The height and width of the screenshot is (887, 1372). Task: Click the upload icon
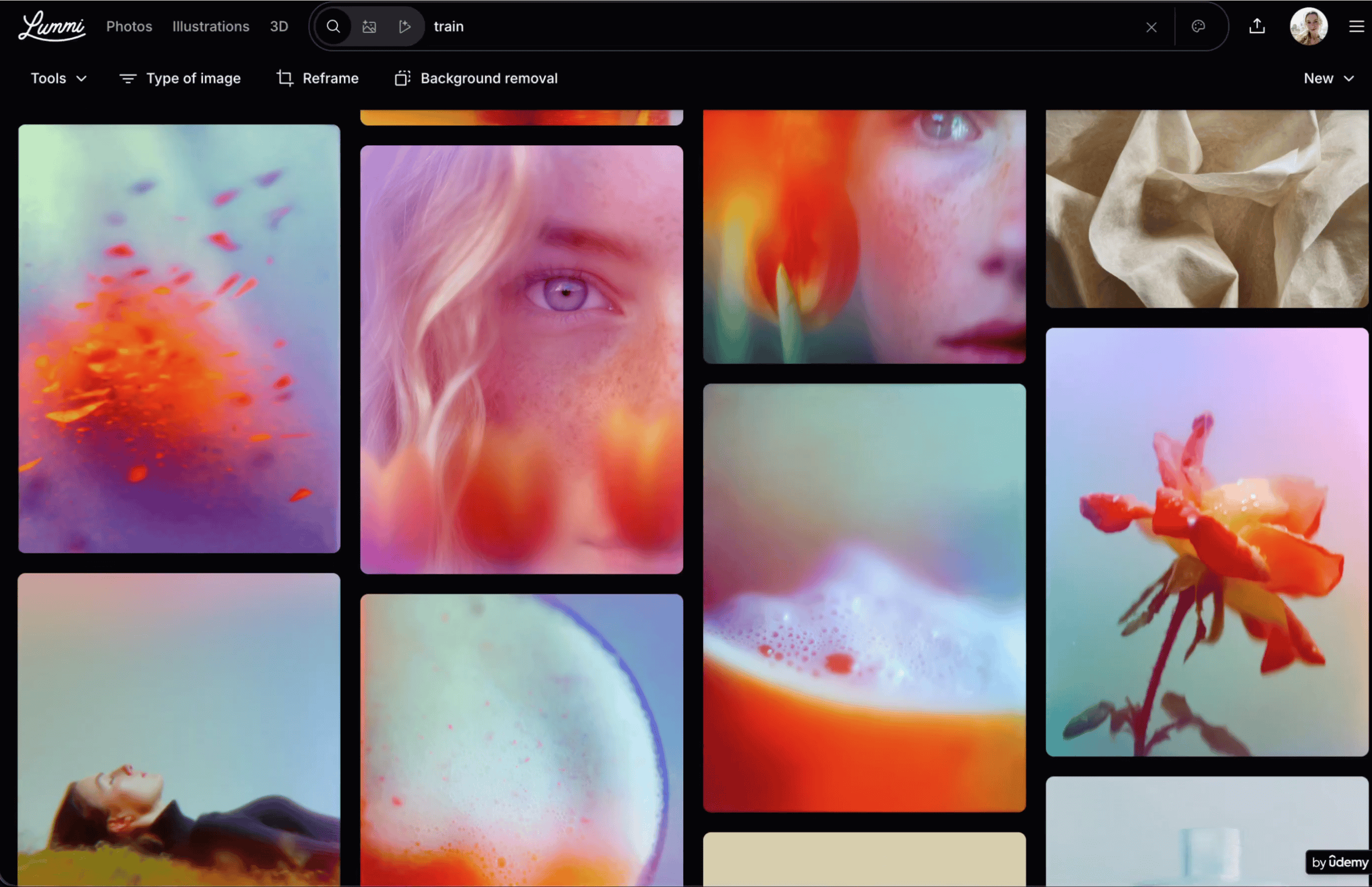coord(1257,27)
